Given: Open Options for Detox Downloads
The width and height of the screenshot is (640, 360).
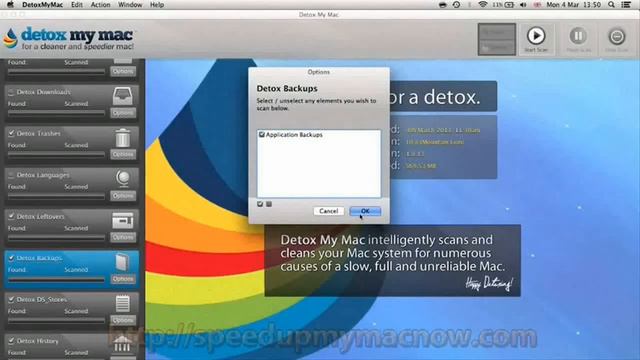Looking at the screenshot, I should point(123,113).
